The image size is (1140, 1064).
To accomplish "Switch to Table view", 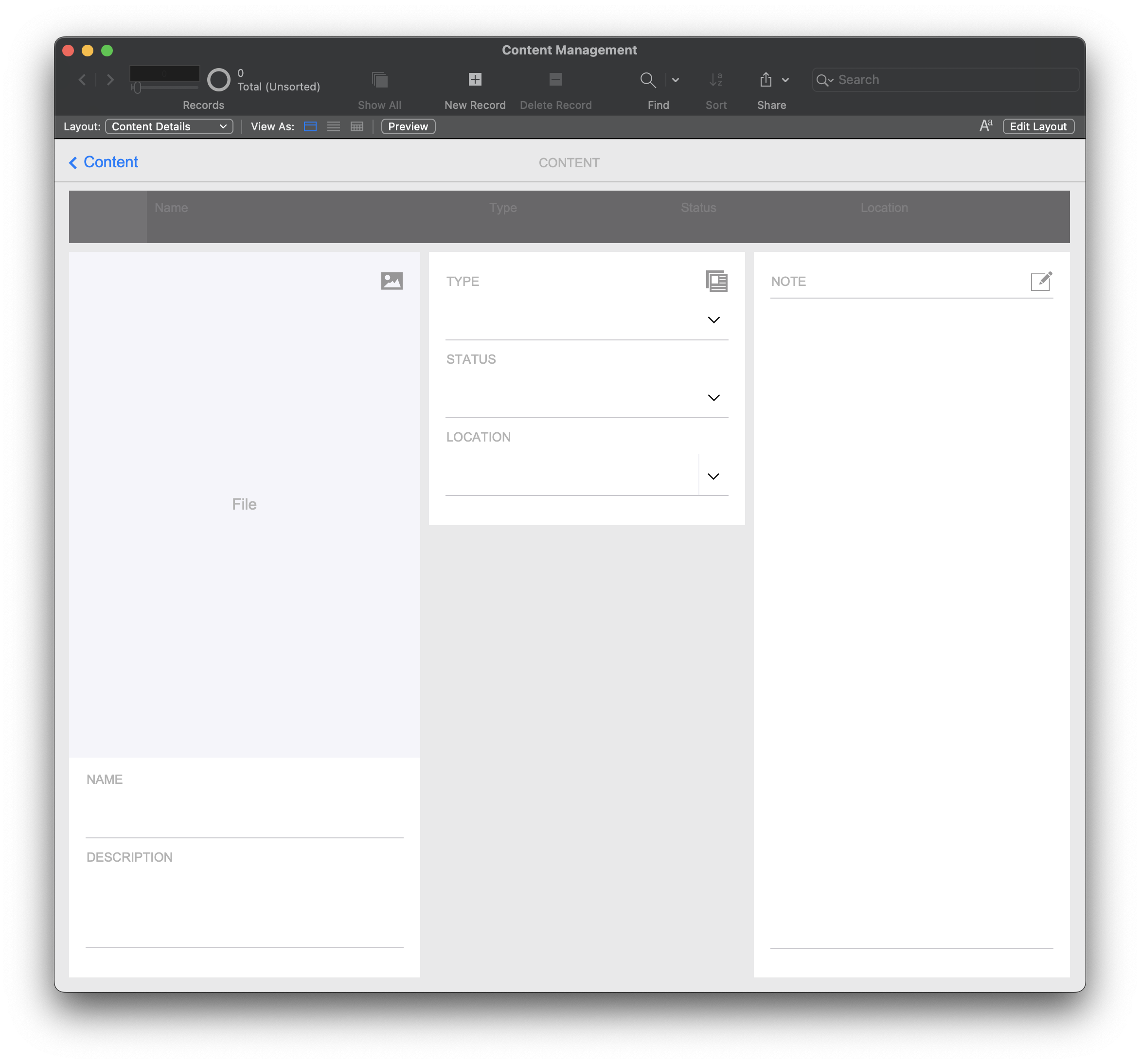I will 356,126.
